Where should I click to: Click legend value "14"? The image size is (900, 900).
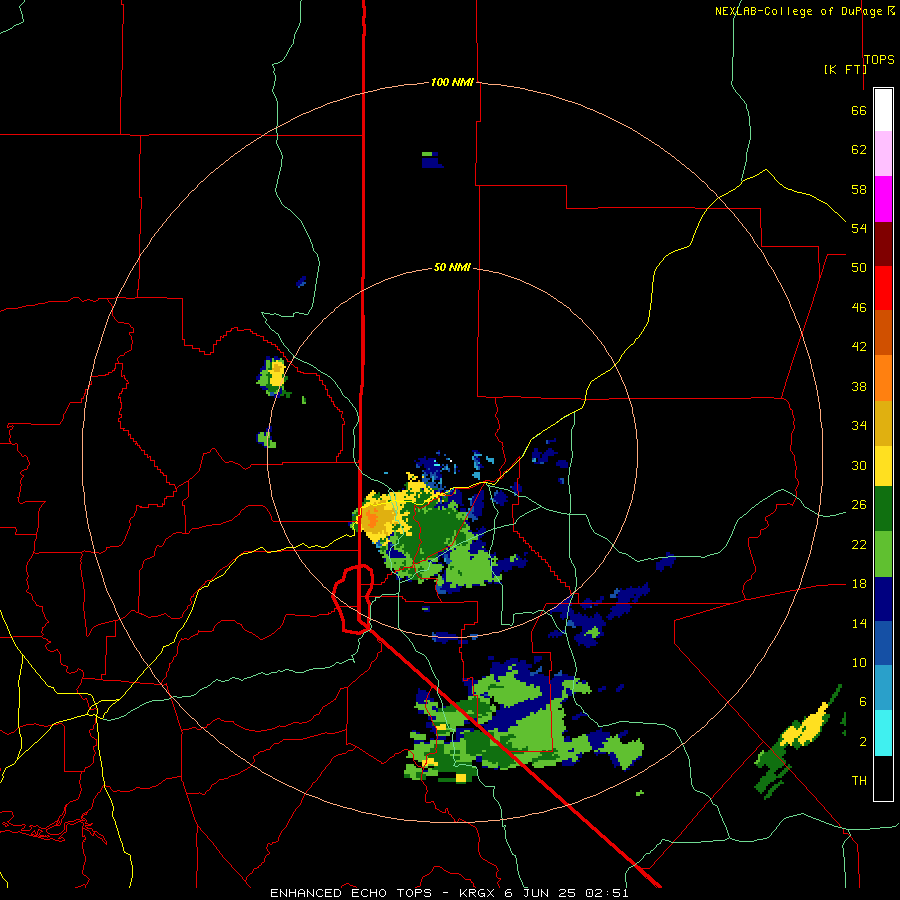pyautogui.click(x=859, y=623)
